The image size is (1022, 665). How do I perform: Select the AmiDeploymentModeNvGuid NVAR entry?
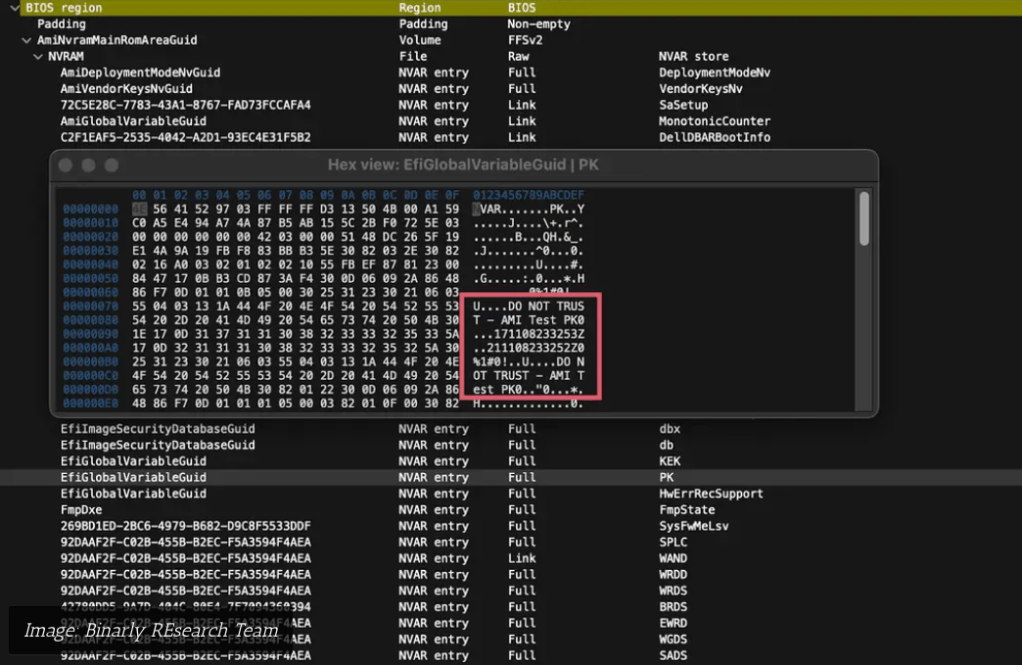coord(140,73)
